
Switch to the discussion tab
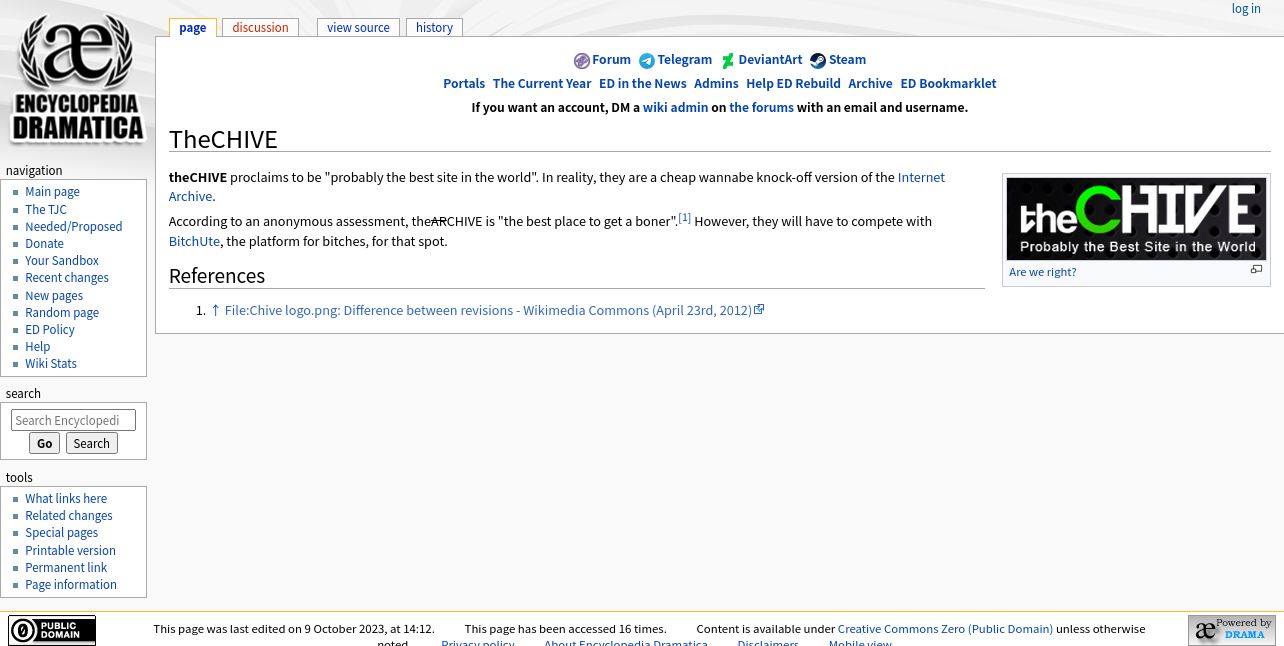tap(260, 28)
